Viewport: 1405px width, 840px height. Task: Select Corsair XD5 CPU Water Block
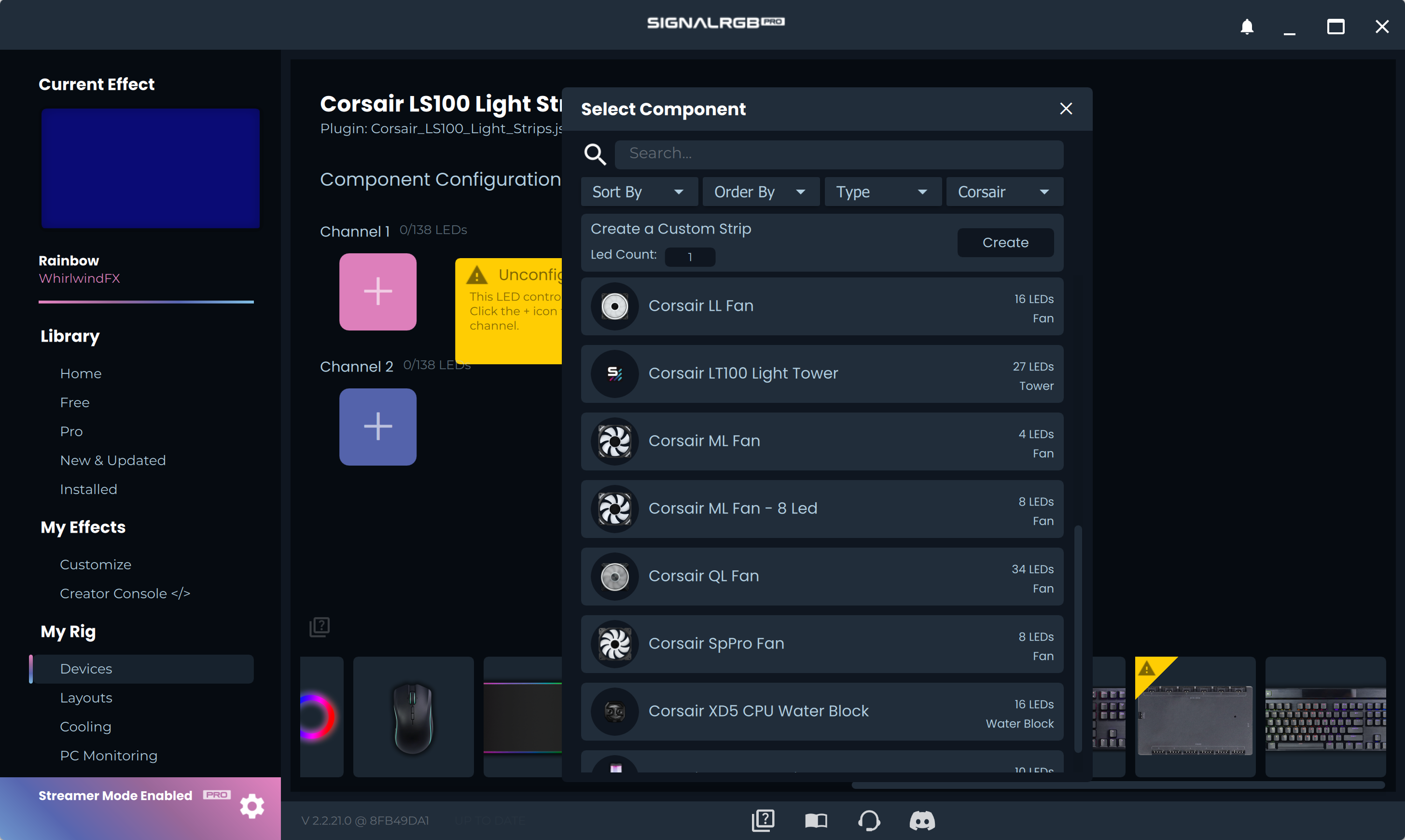click(x=822, y=711)
